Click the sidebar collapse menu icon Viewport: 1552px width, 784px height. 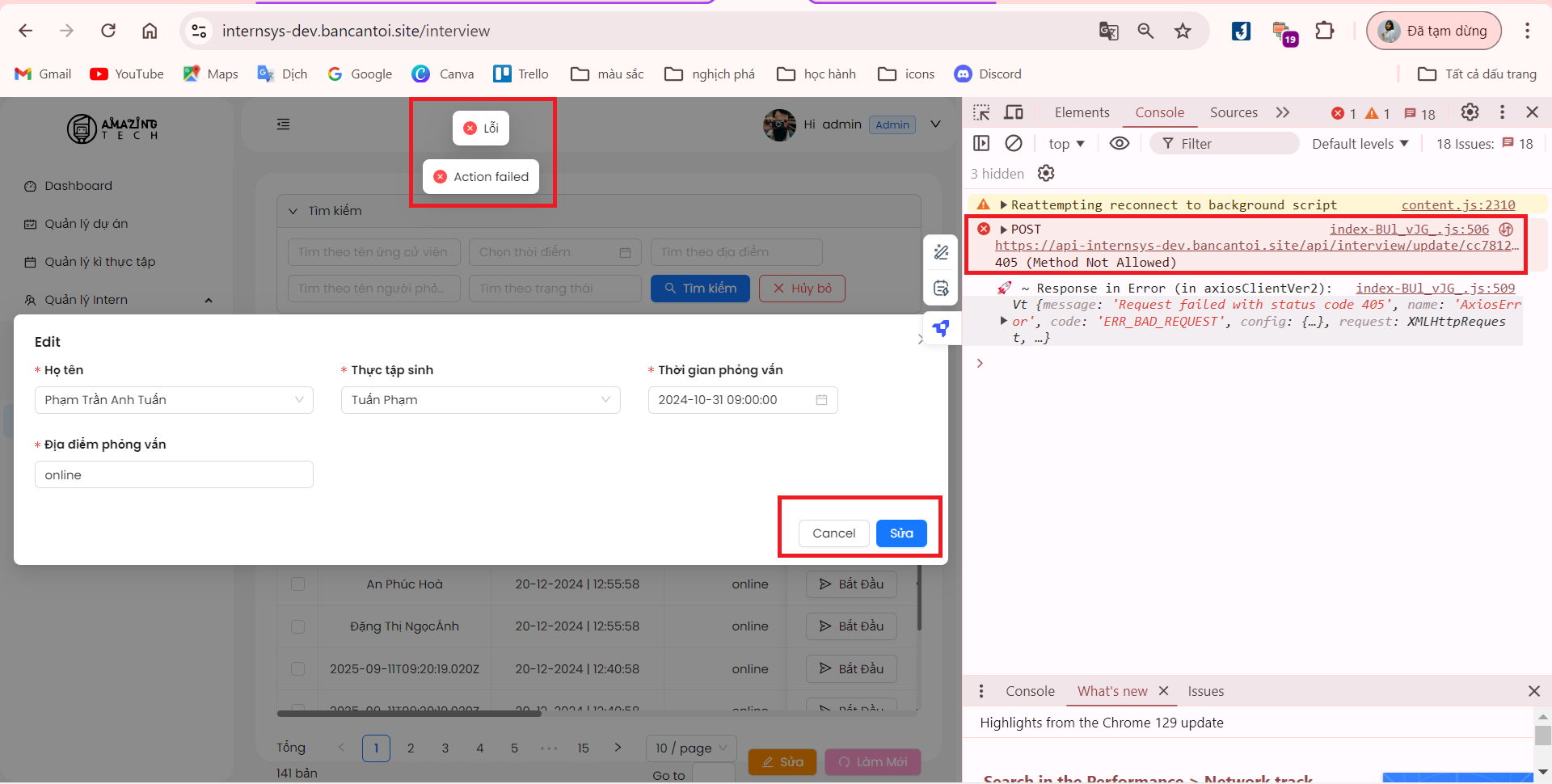click(x=283, y=124)
